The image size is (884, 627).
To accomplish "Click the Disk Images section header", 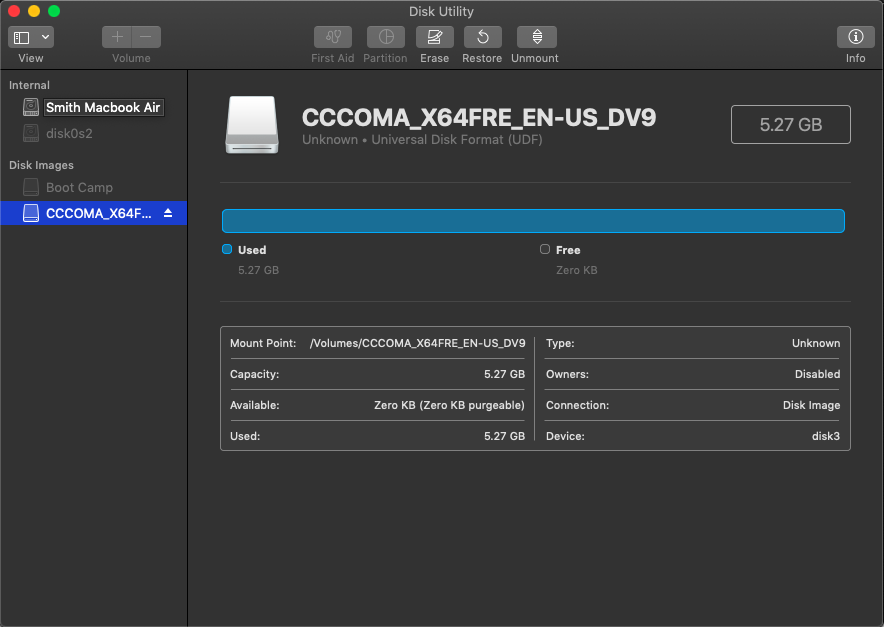I will pos(41,165).
